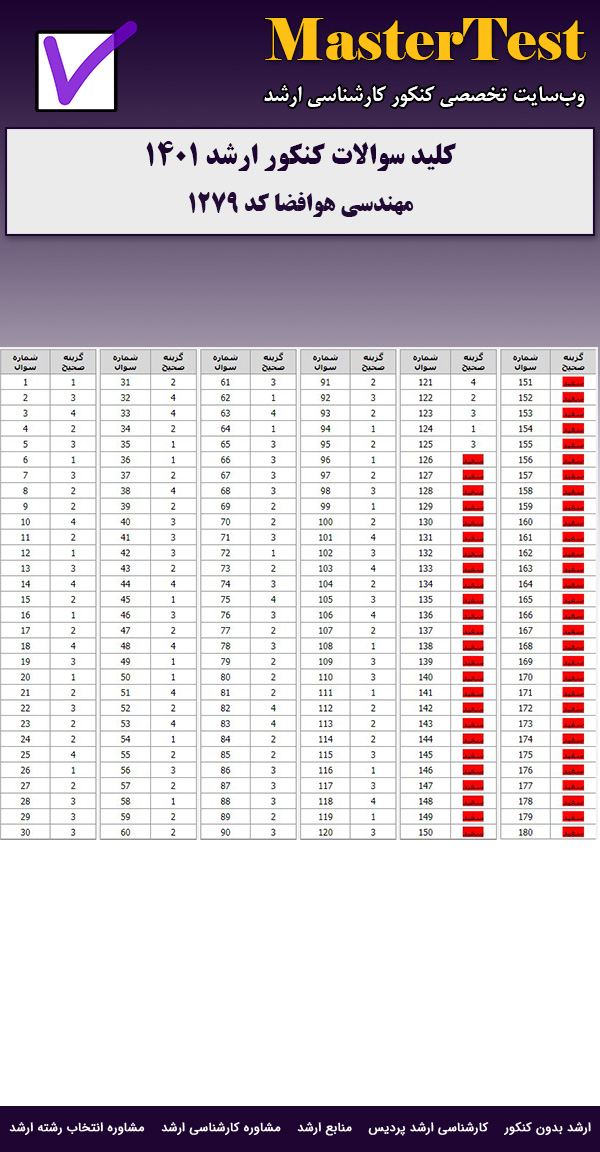600x1152 pixels.
Task: Visit the 'مشاوره انتخاب رشته ارشد' footer link
Action: click(77, 1128)
